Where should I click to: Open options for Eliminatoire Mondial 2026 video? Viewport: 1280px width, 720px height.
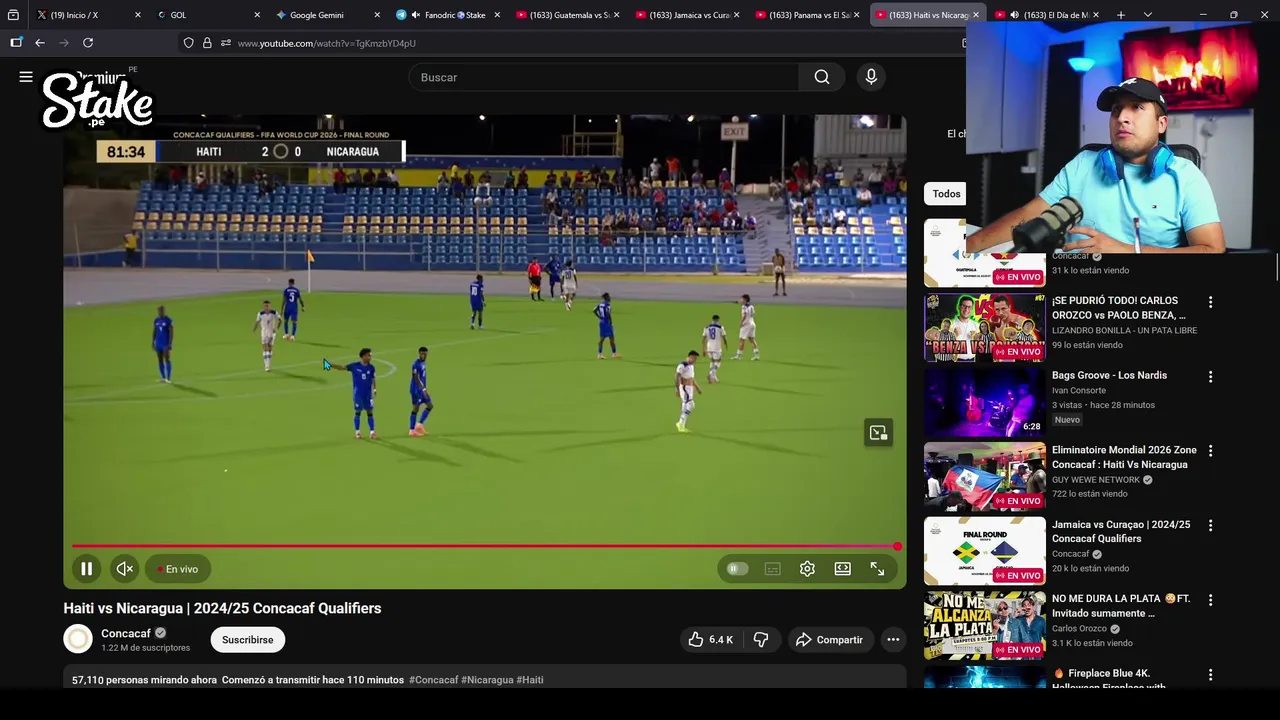point(1210,452)
